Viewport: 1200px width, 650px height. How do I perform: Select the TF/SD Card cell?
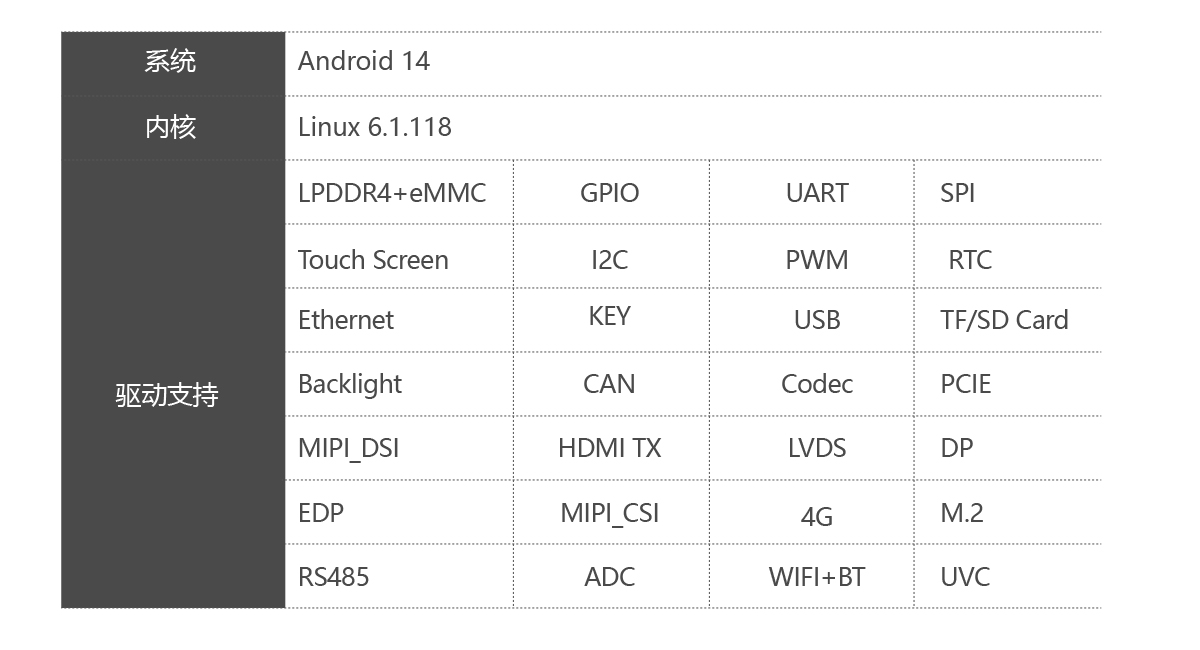pyautogui.click(x=1004, y=320)
